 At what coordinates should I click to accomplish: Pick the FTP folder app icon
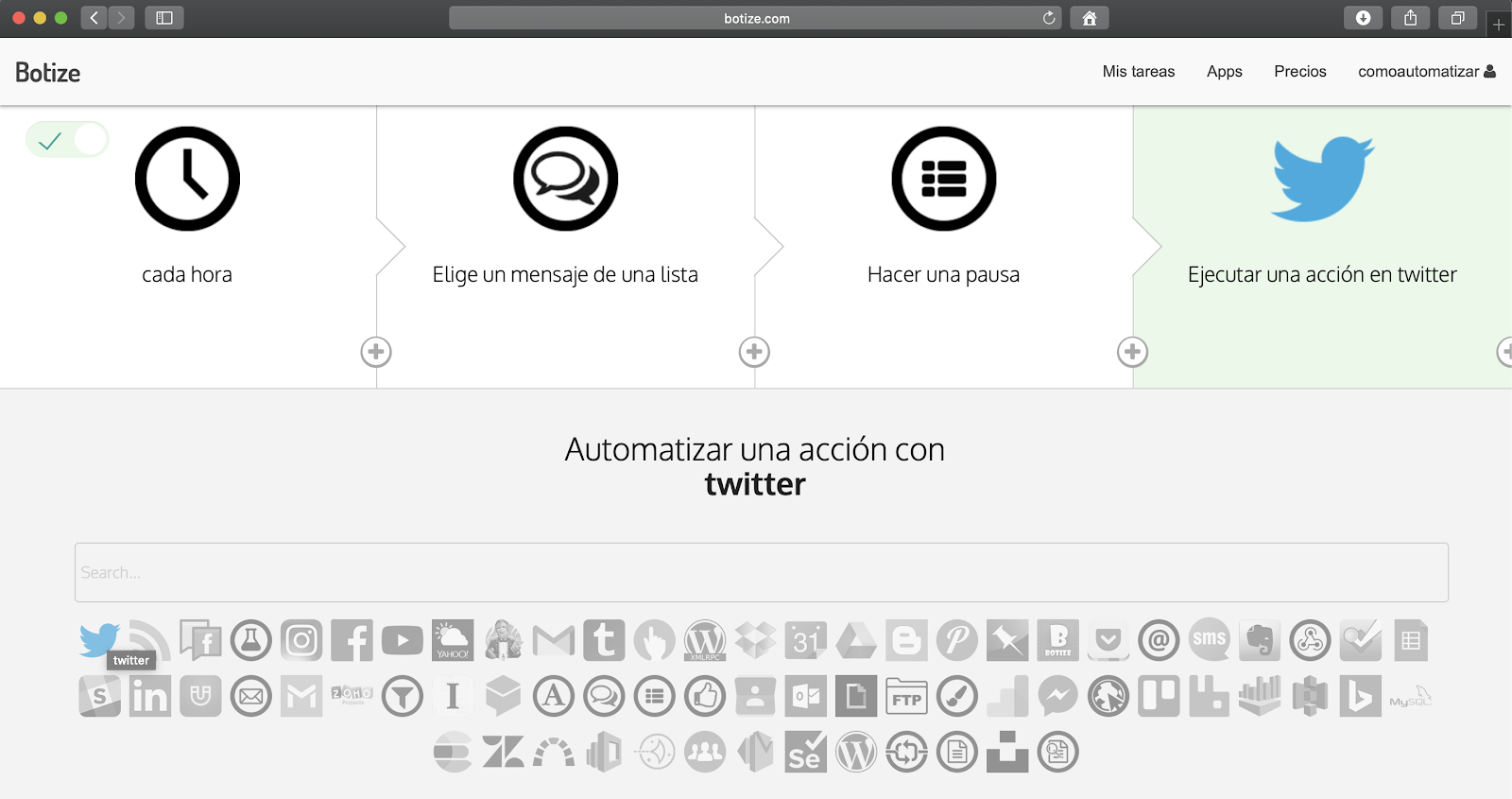click(906, 697)
